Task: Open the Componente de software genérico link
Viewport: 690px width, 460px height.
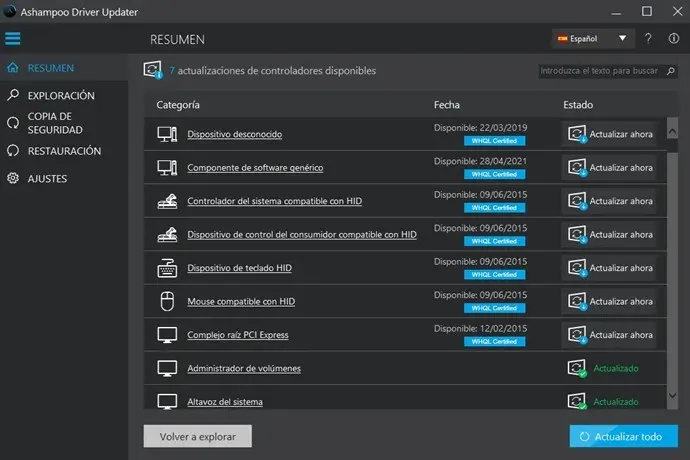Action: pyautogui.click(x=255, y=168)
